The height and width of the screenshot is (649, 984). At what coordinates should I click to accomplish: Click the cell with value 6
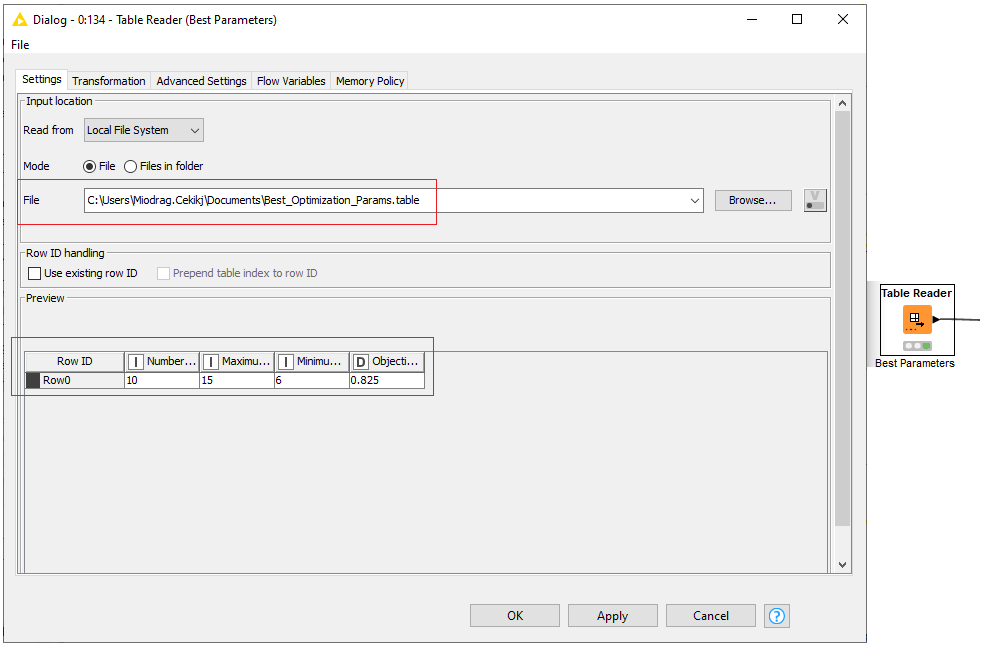[x=312, y=380]
